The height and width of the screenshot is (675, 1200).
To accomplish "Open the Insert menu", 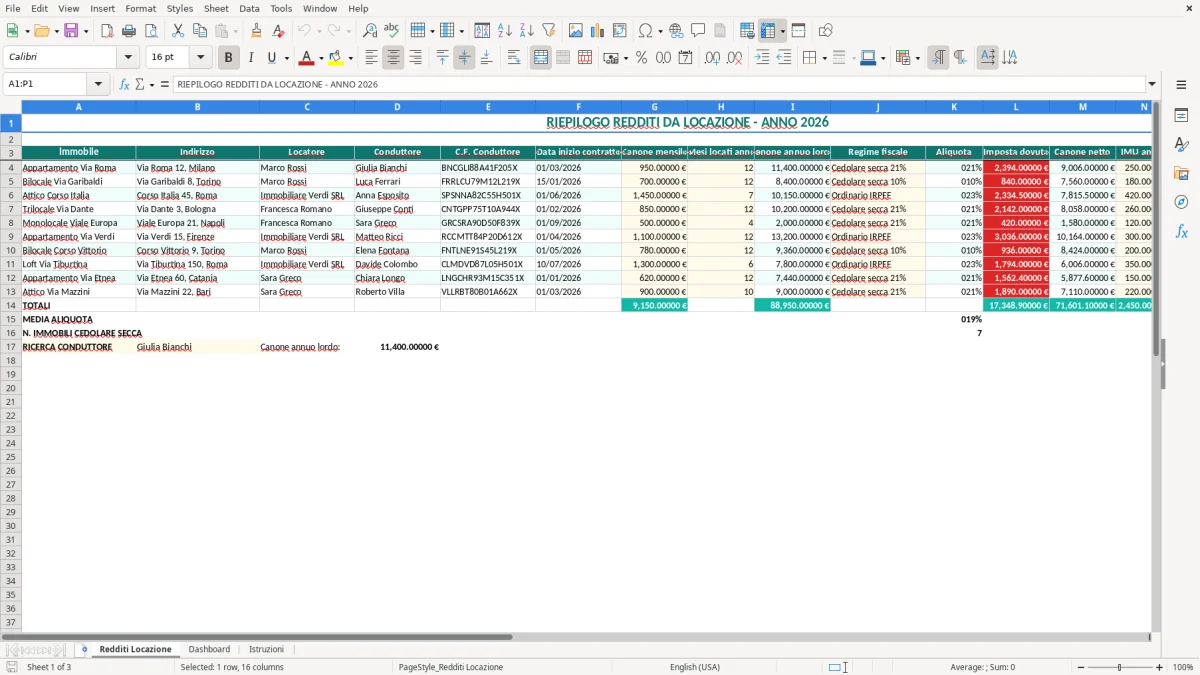I will [102, 8].
